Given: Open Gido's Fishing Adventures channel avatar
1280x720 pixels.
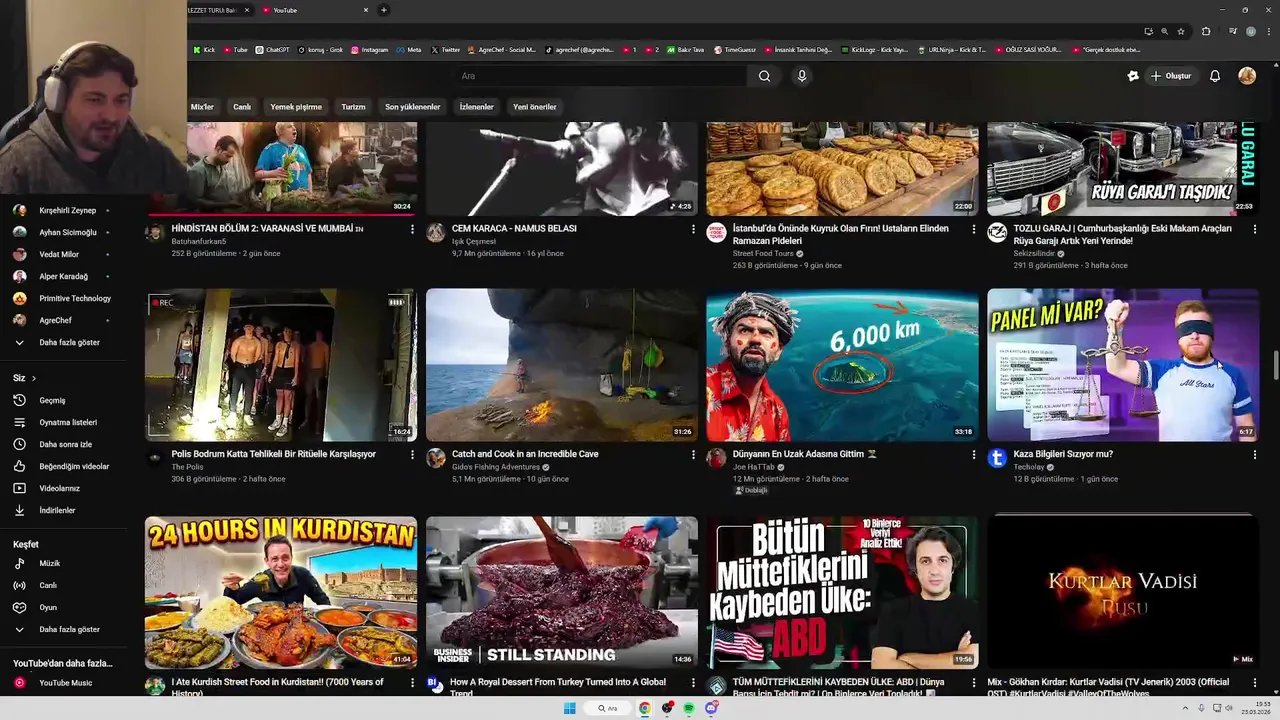Looking at the screenshot, I should (436, 458).
